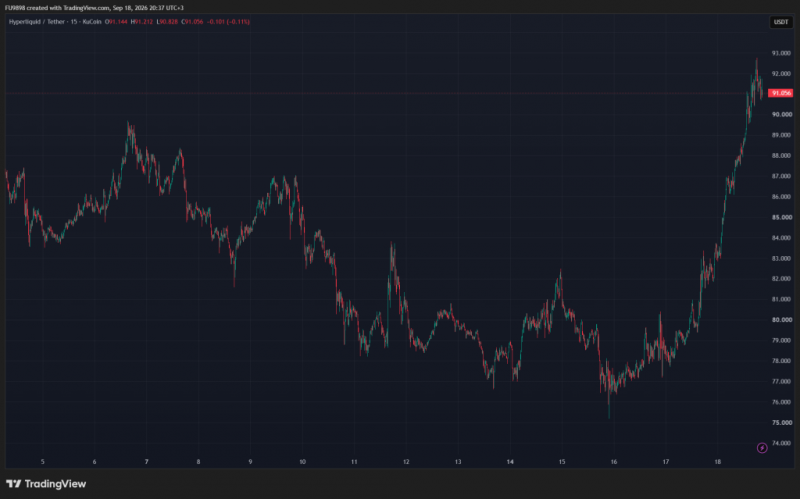Image resolution: width=800 pixels, height=499 pixels.
Task: Select the high value 91.212
Action: 142,22
